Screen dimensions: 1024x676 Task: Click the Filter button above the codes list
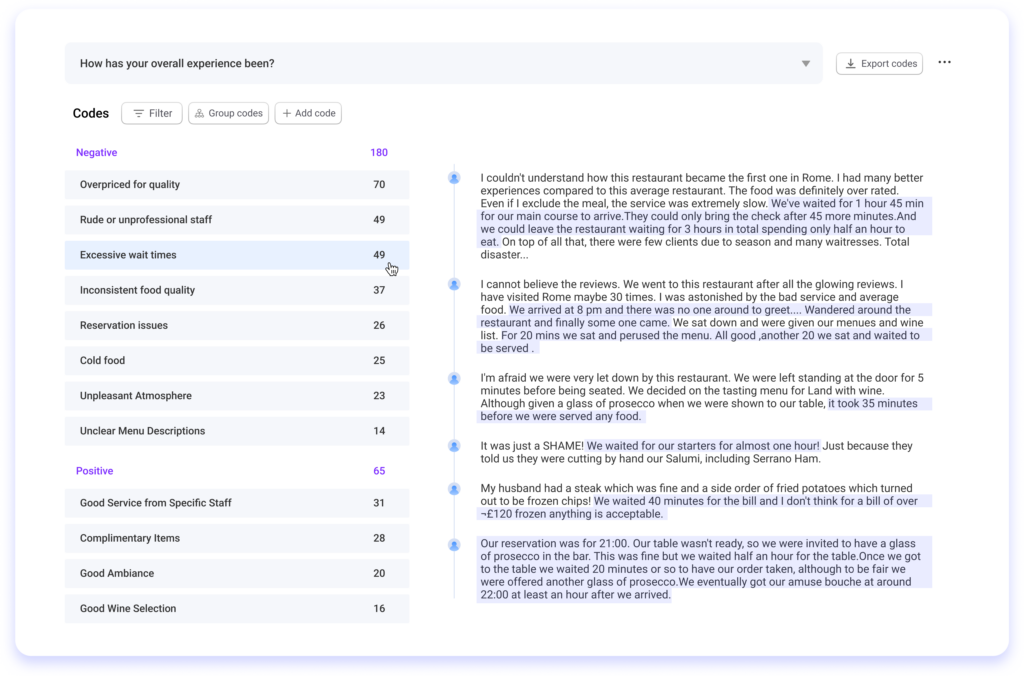pos(151,113)
